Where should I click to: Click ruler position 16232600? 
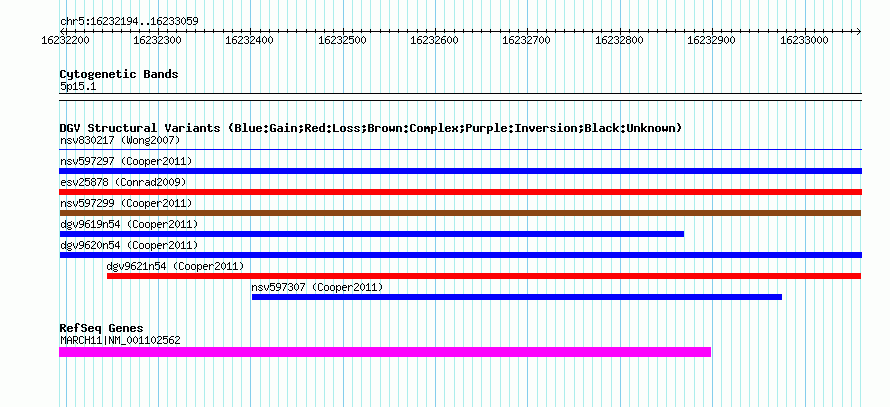tap(434, 40)
